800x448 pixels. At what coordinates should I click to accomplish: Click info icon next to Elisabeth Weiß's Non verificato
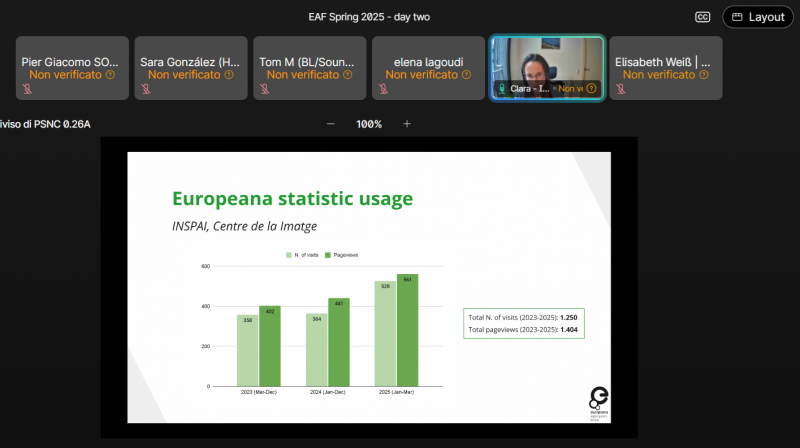click(x=704, y=75)
